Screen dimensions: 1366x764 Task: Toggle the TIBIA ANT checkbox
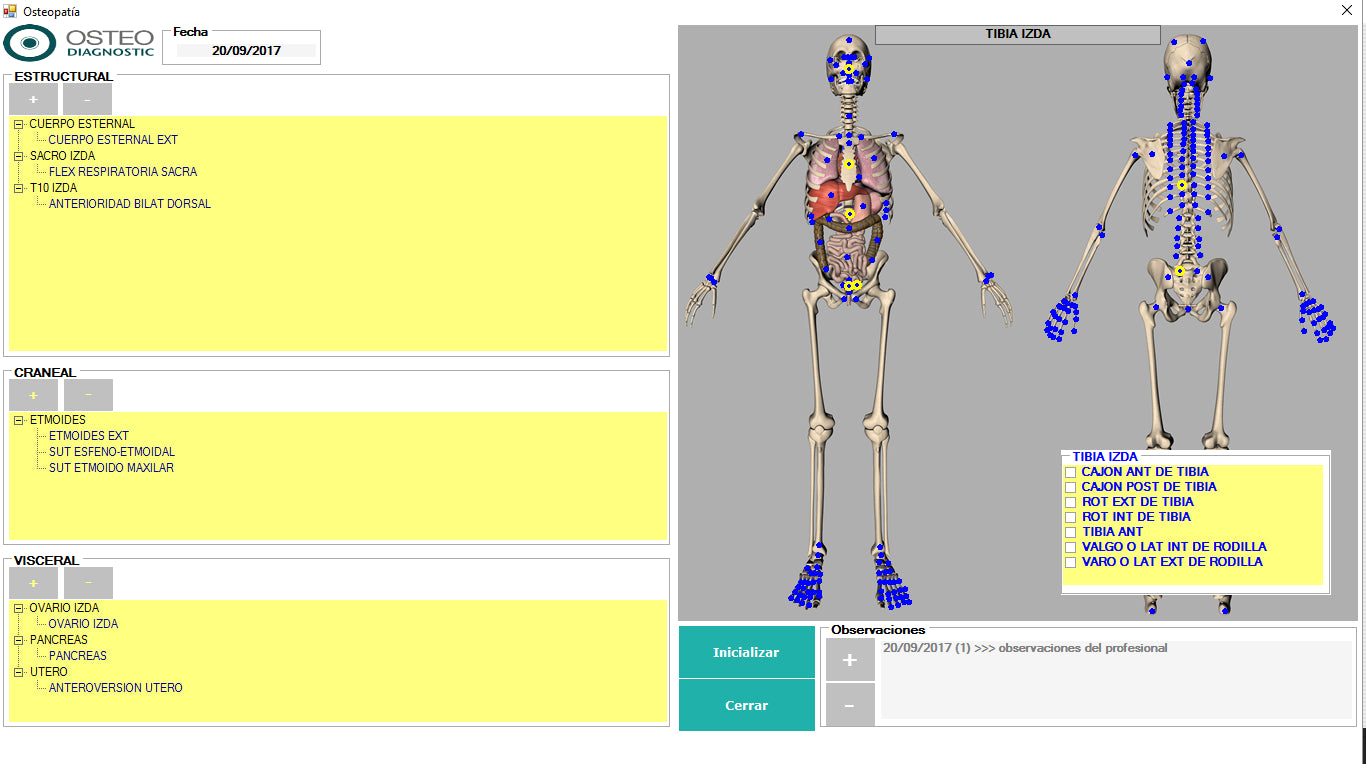[1070, 532]
